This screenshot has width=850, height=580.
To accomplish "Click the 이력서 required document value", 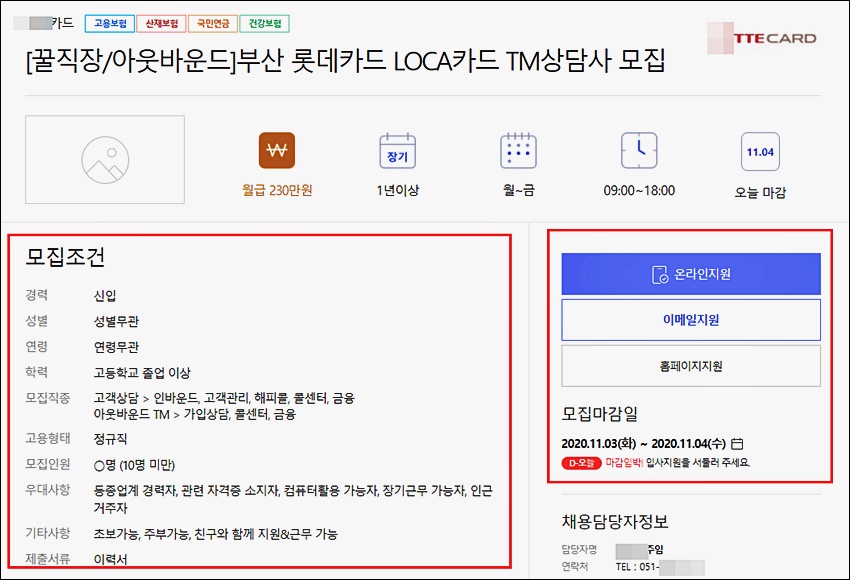I will [110, 559].
